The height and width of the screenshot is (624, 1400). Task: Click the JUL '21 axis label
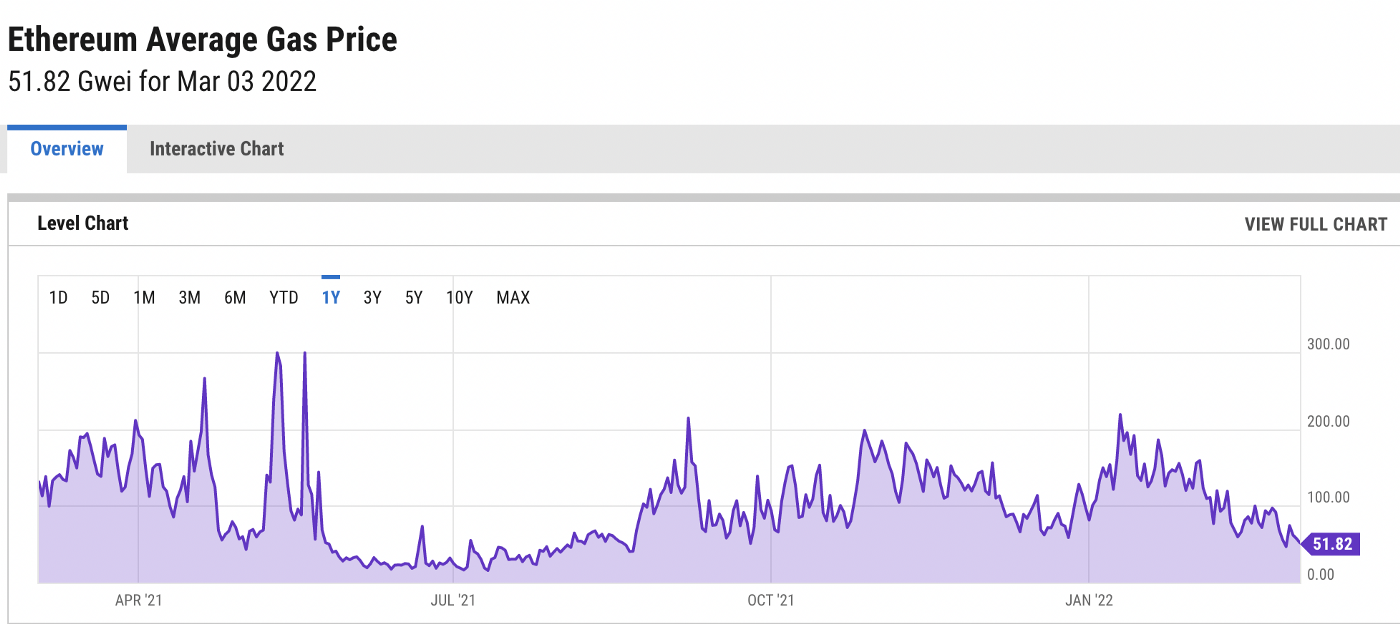point(453,600)
